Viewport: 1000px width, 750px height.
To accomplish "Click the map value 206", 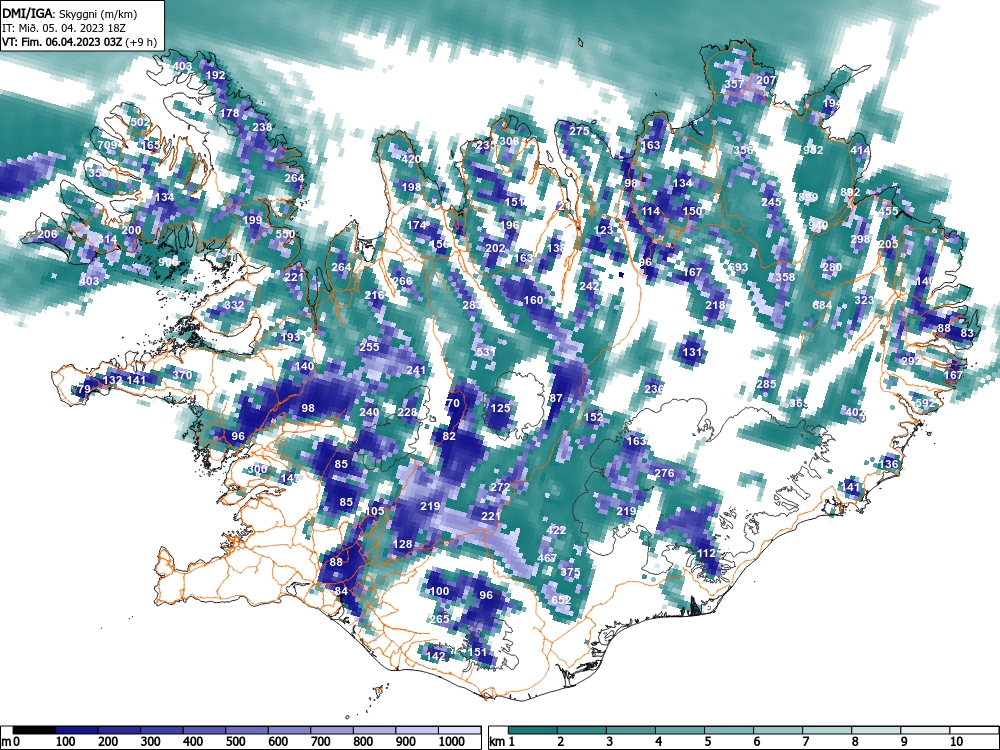I will coord(47,235).
